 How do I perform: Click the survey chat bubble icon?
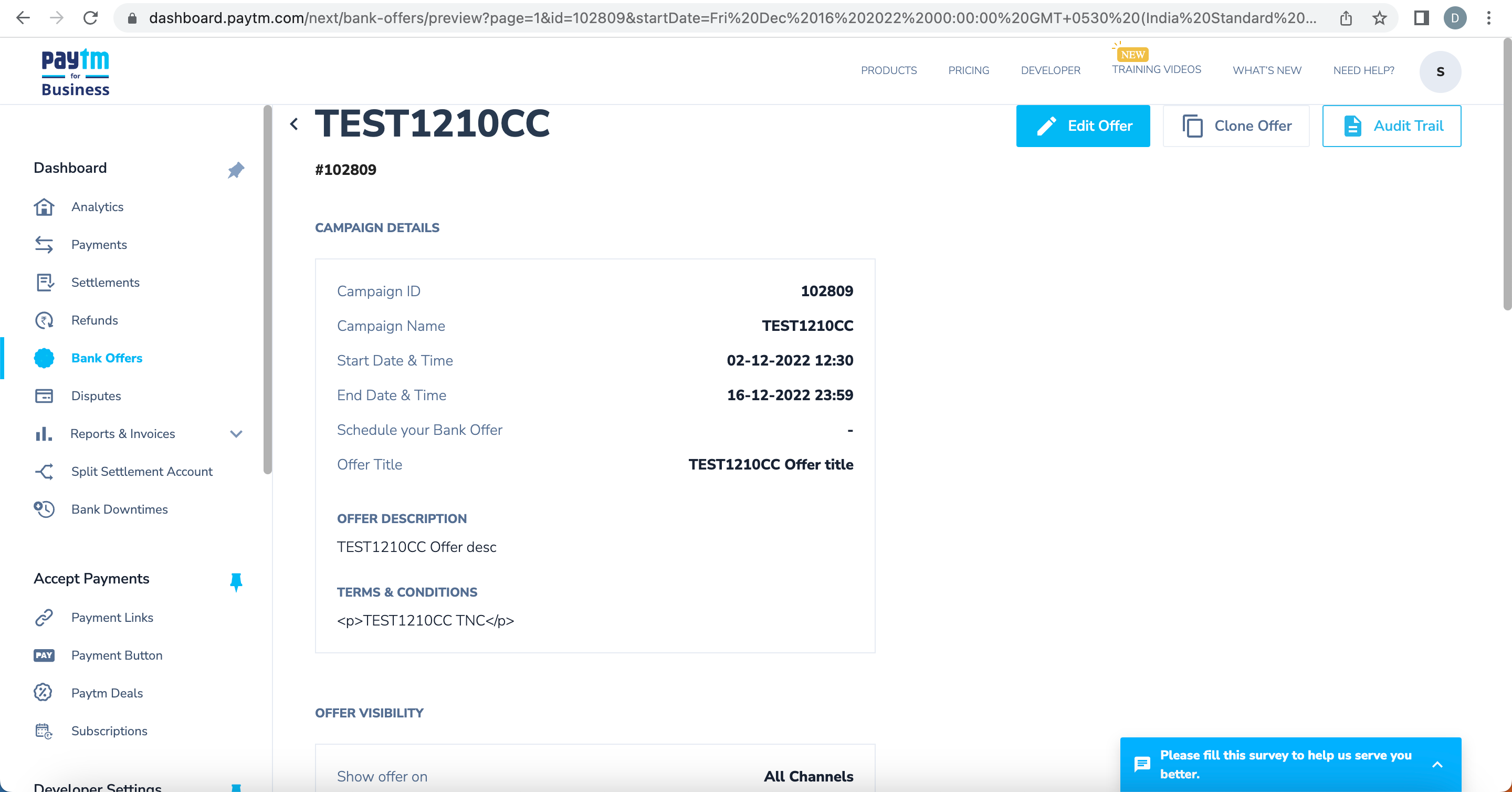[x=1142, y=764]
